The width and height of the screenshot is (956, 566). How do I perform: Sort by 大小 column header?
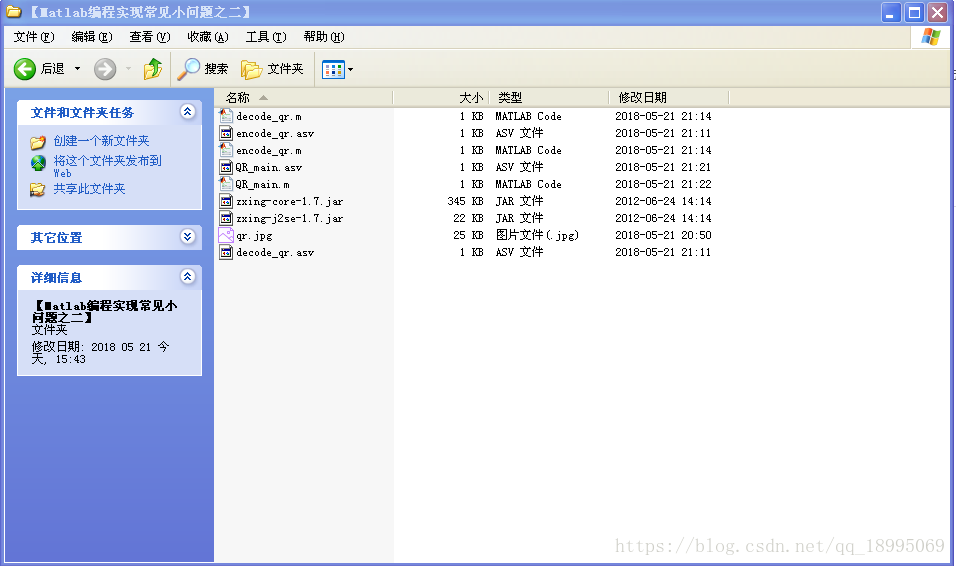pyautogui.click(x=441, y=98)
